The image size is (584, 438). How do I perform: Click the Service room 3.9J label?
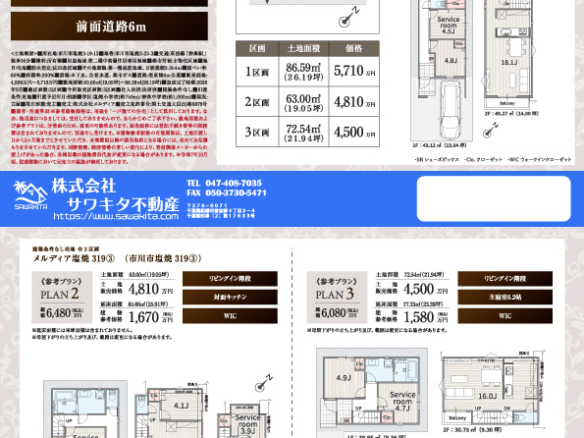(x=247, y=424)
